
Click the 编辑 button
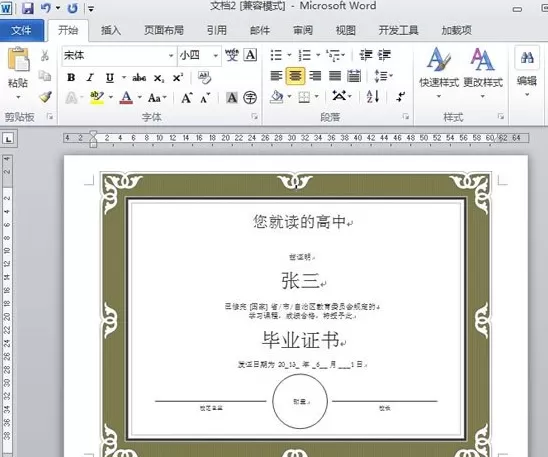527,73
